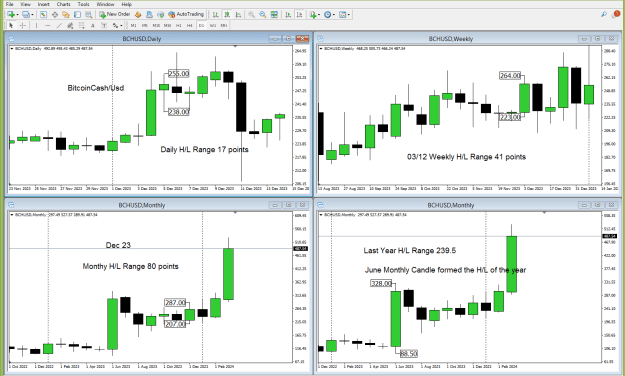Viewport: 625px width, 376px height.
Task: Select the Cursor arrow tool
Action: (x=11, y=25)
